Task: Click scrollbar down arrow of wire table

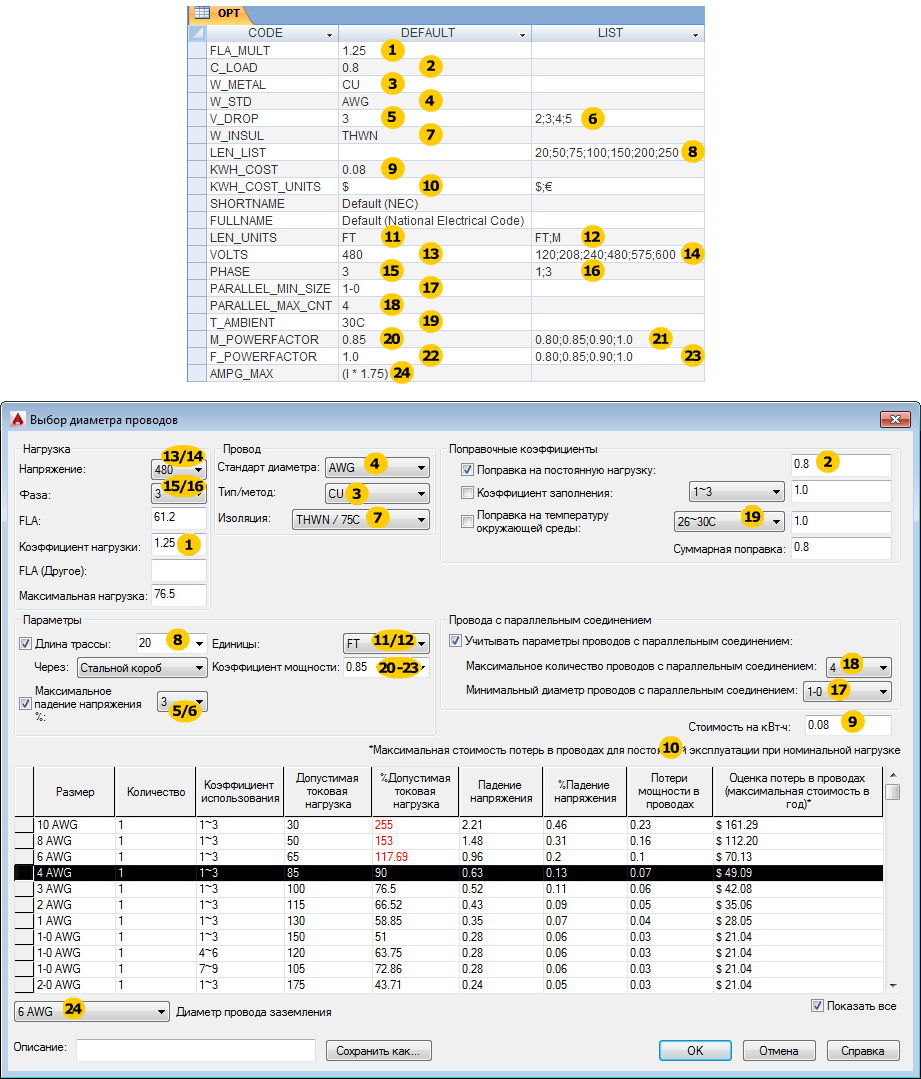Action: pos(893,985)
